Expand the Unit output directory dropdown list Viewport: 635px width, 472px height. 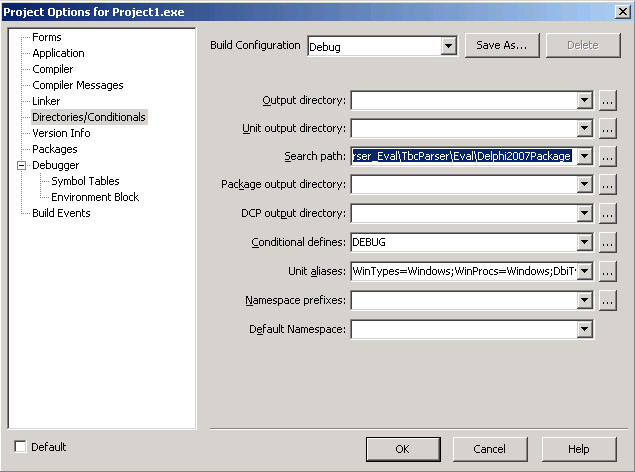pos(584,129)
